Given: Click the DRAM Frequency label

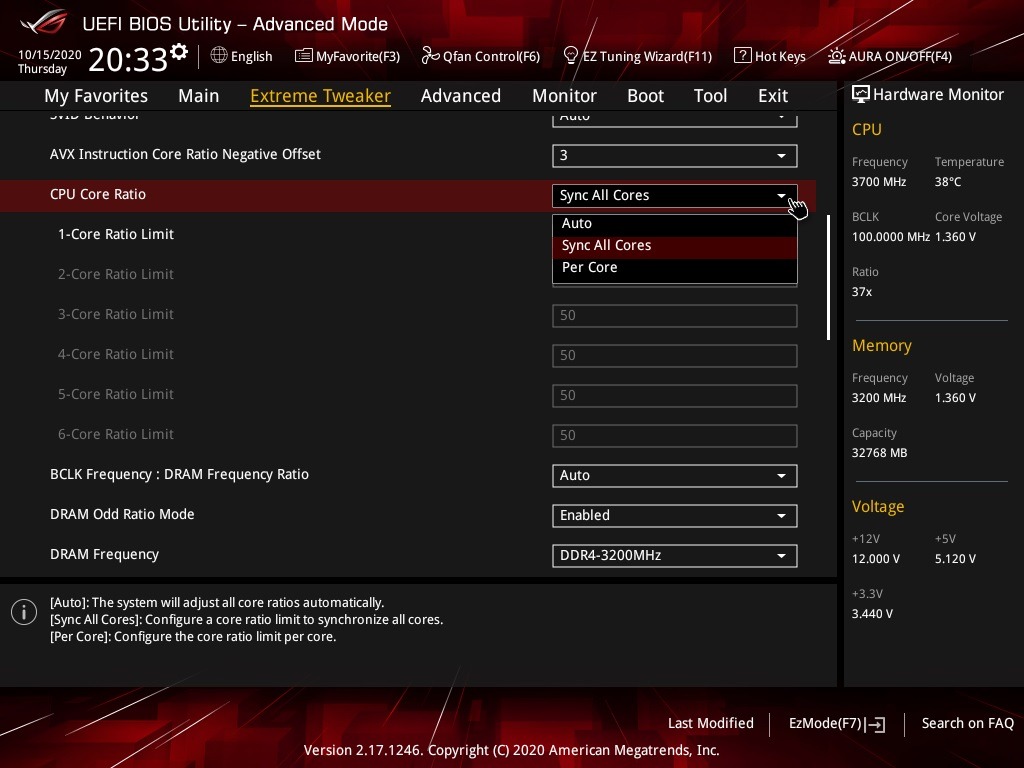Looking at the screenshot, I should 104,554.
